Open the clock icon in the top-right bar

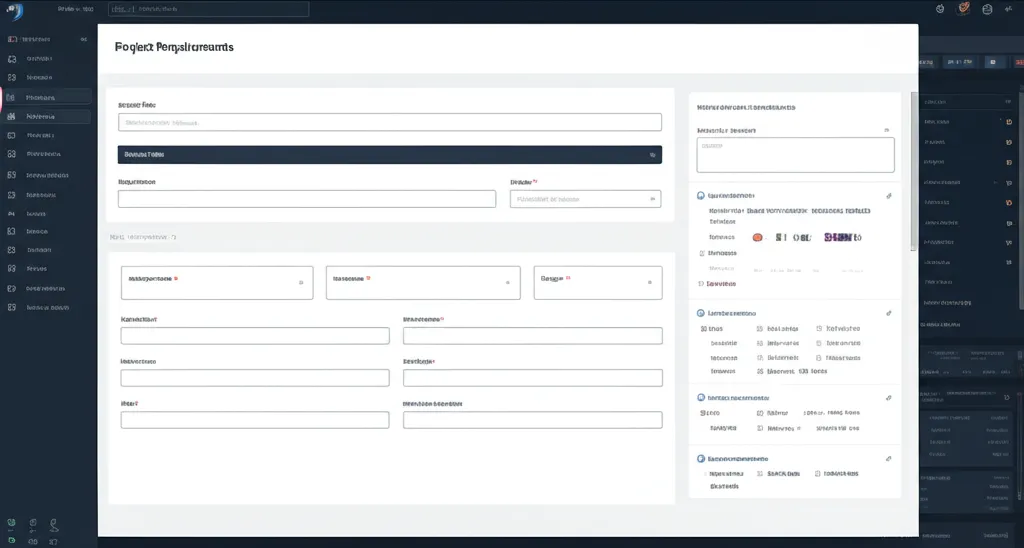click(x=940, y=9)
